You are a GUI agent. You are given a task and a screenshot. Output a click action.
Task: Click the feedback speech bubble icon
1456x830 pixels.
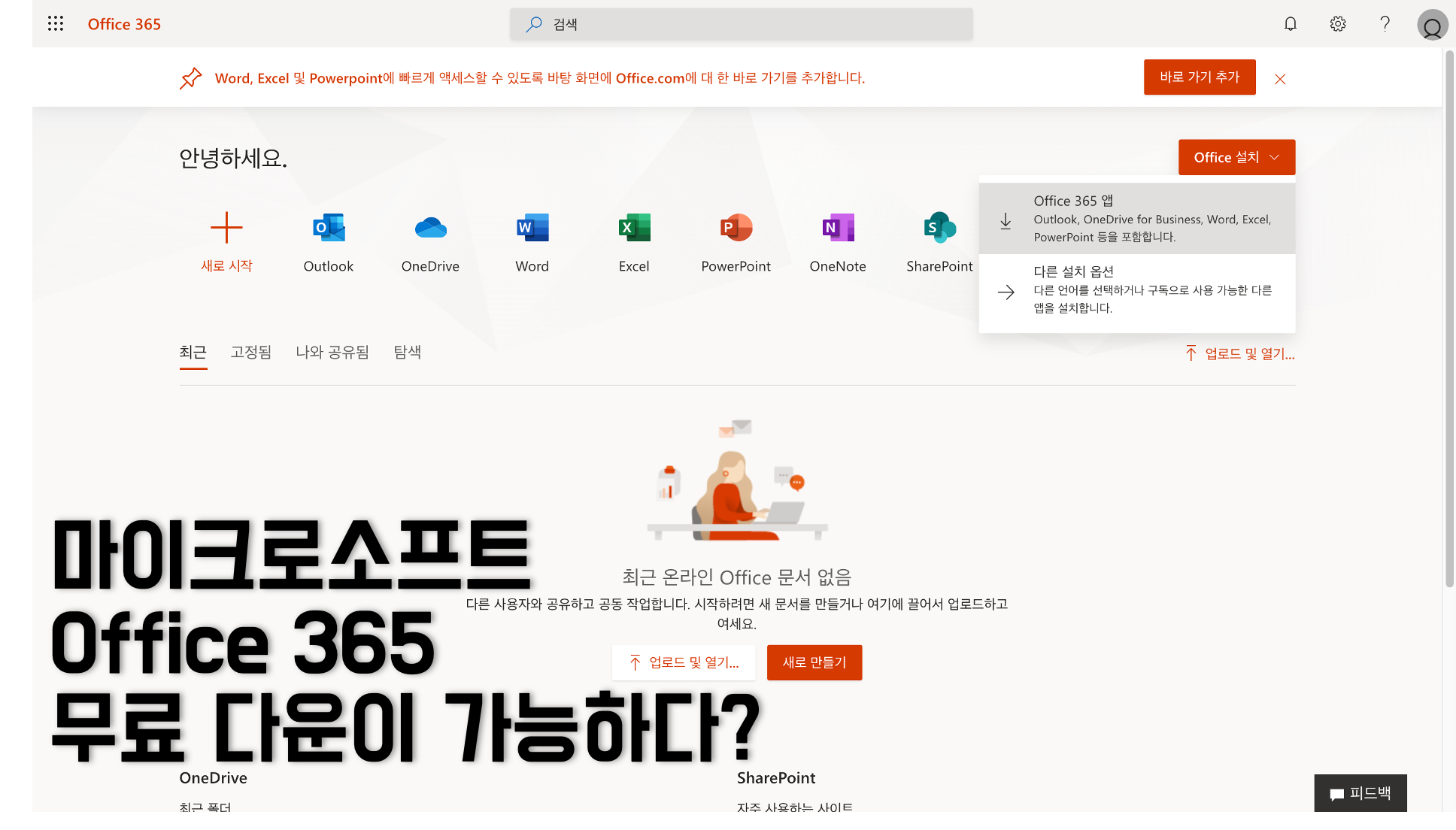1336,794
